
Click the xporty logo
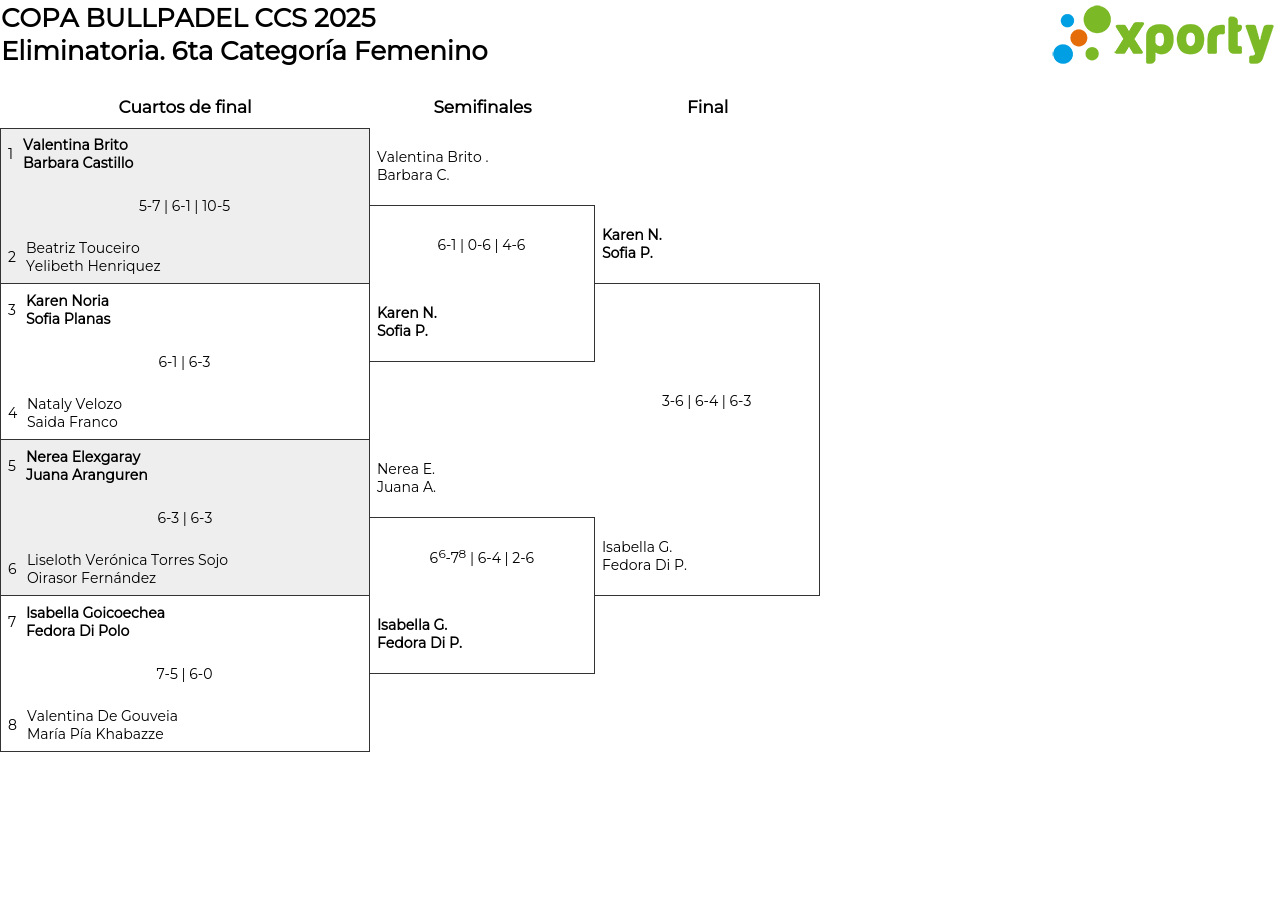click(x=1162, y=36)
